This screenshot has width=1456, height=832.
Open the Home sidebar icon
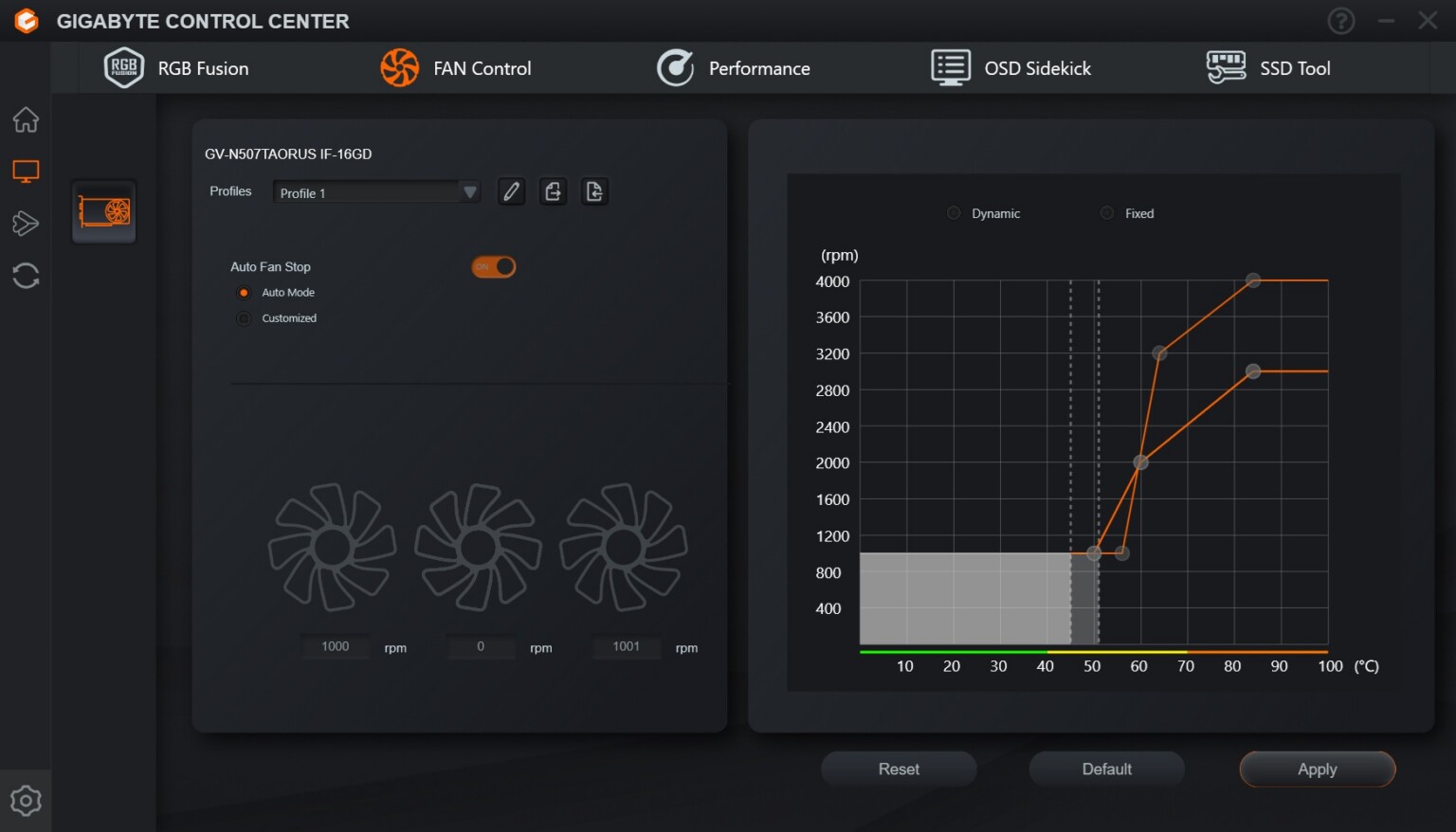[x=26, y=119]
